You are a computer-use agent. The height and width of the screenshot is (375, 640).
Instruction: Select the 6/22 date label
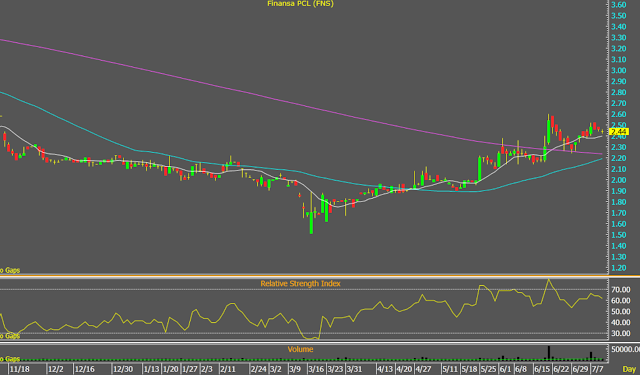point(561,369)
